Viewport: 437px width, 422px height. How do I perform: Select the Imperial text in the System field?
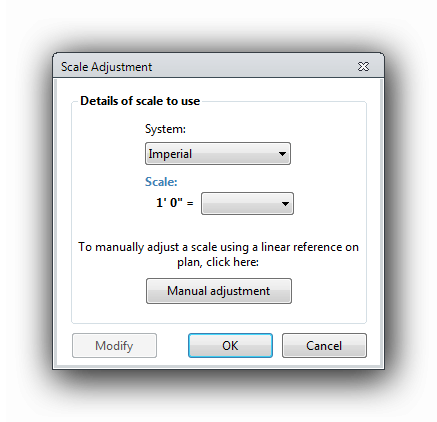click(x=170, y=154)
